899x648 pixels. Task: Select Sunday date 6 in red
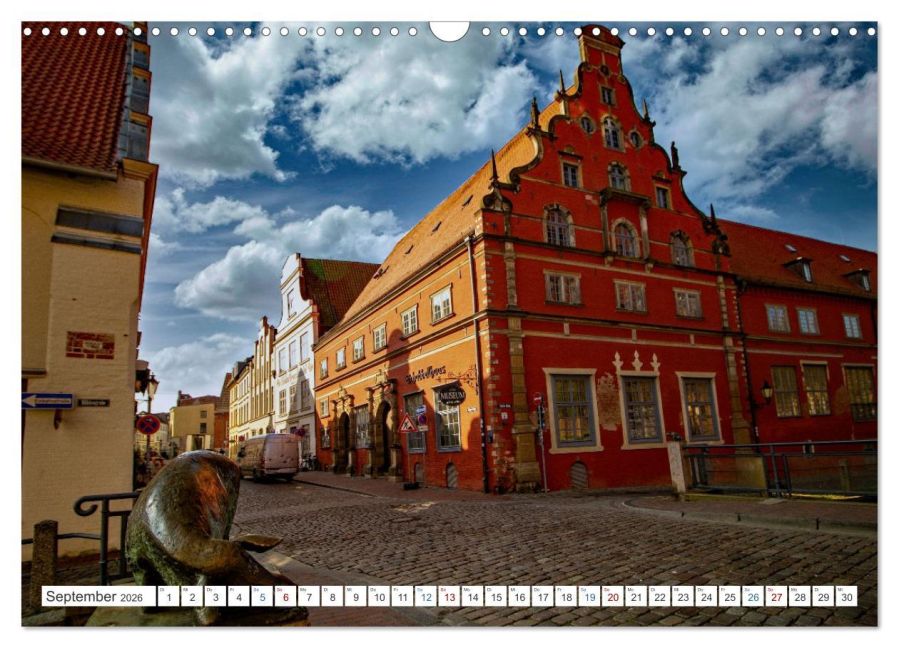pyautogui.click(x=286, y=596)
